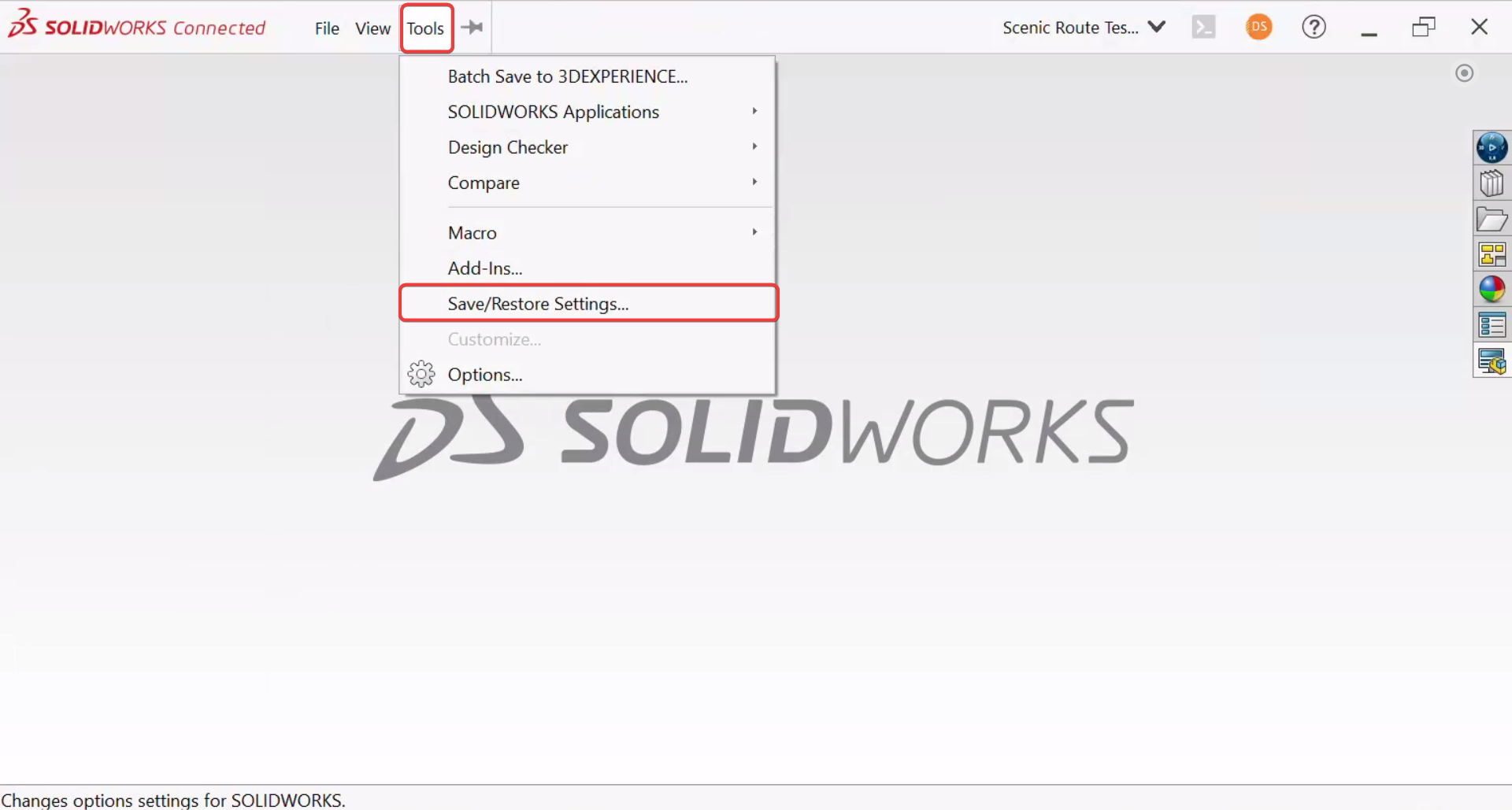
Task: Open the 3DEXPERIENCE compass task pane tab
Action: [1492, 147]
